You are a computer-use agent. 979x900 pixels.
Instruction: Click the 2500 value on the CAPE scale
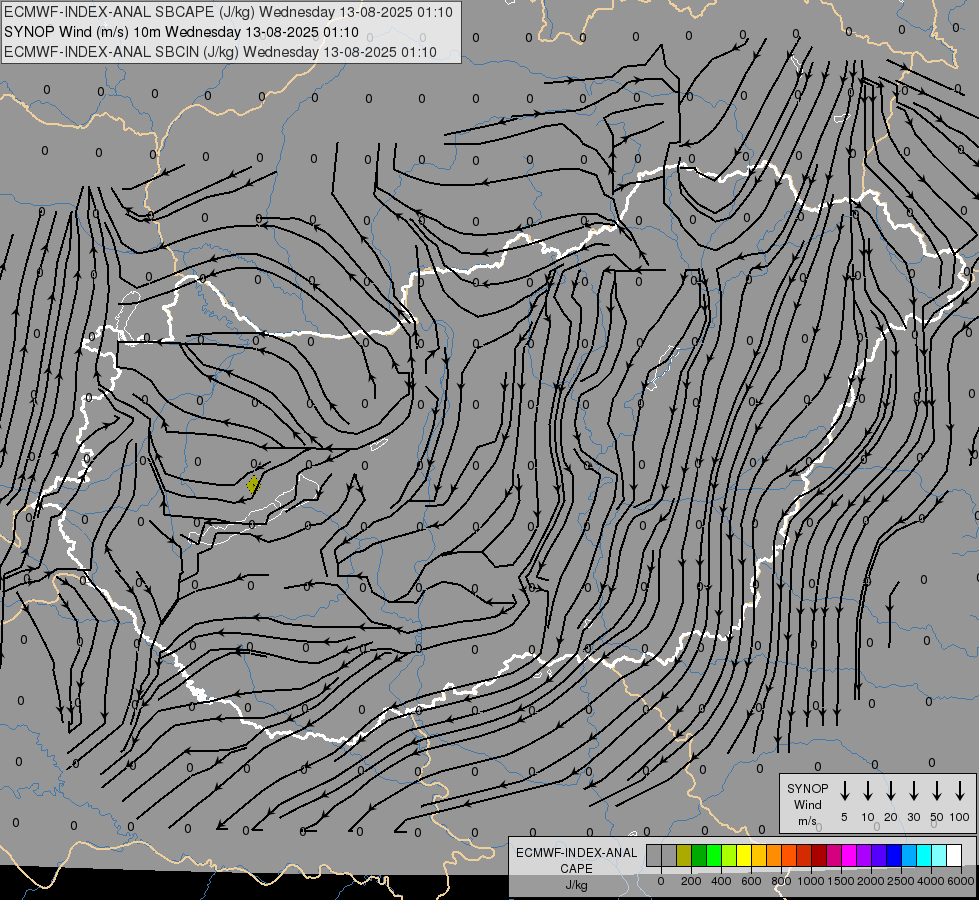point(901,881)
